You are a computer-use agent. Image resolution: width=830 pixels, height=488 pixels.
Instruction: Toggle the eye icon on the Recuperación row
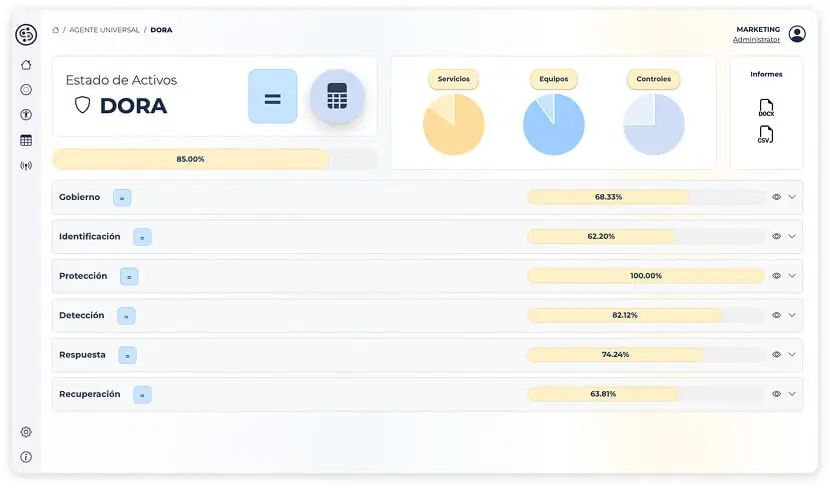[x=776, y=394]
